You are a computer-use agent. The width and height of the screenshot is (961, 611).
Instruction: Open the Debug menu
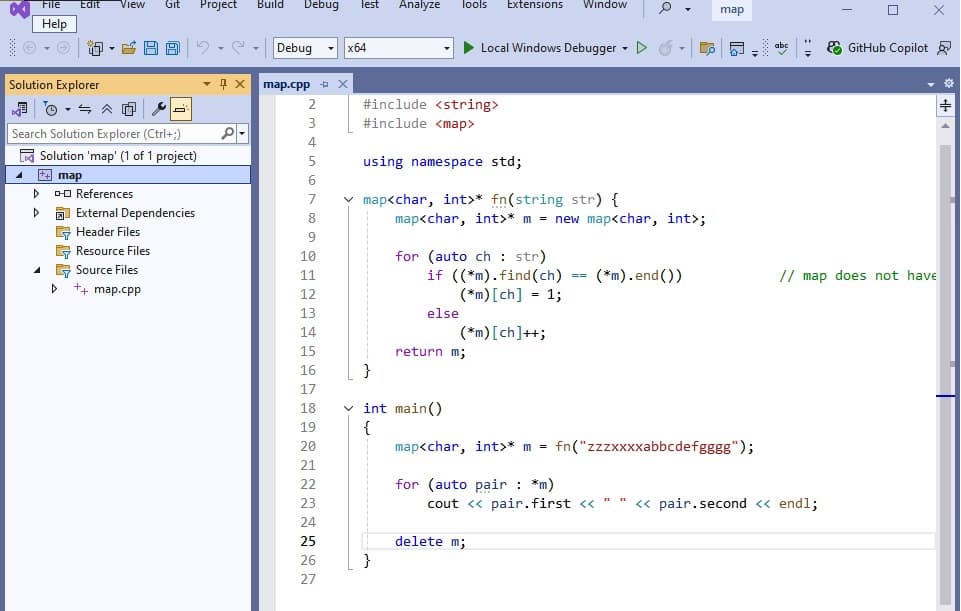coord(321,6)
